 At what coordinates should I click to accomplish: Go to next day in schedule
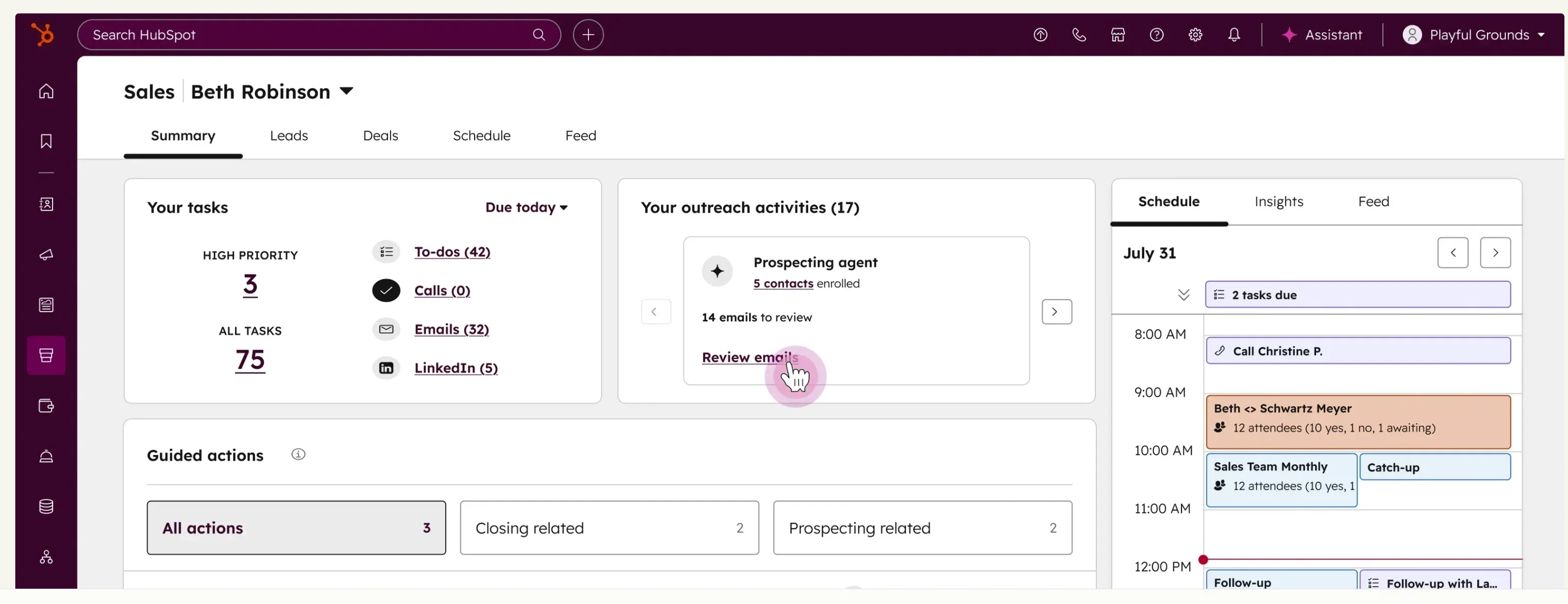point(1496,253)
